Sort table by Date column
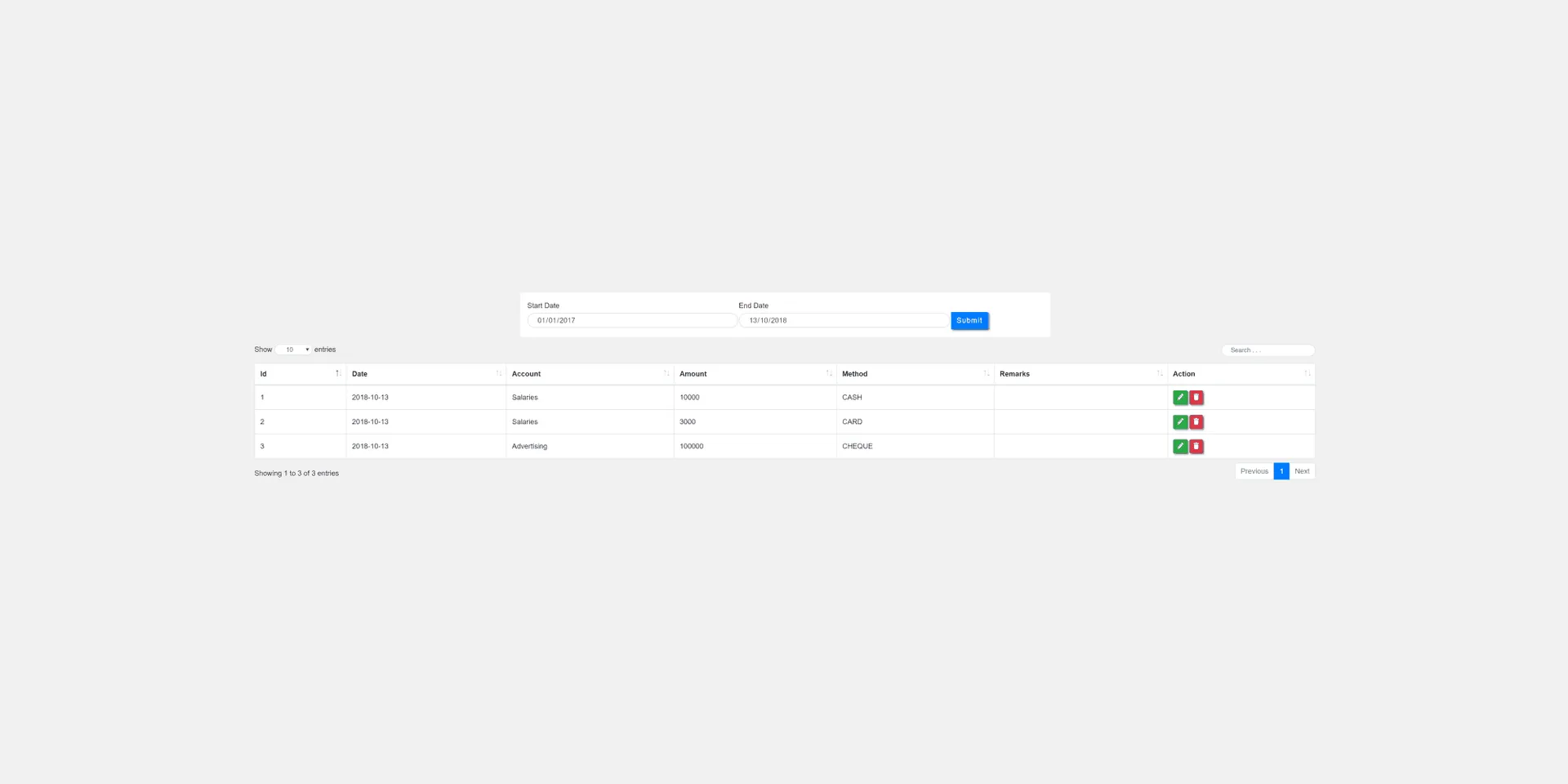1568x784 pixels. (425, 374)
